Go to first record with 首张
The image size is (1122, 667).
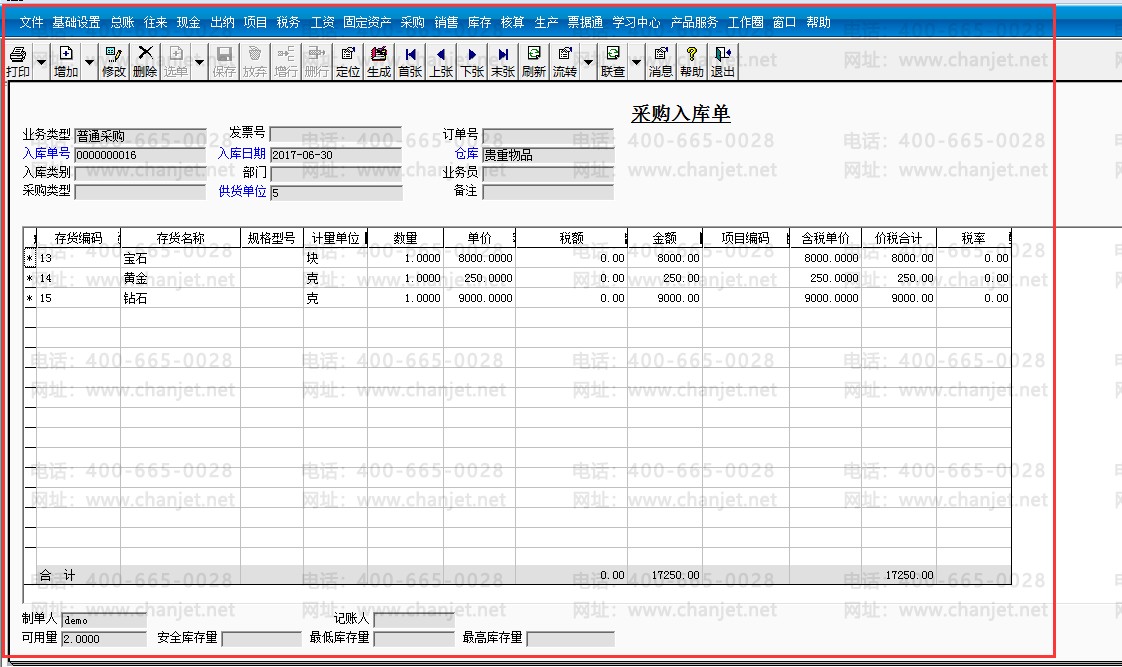coord(410,61)
